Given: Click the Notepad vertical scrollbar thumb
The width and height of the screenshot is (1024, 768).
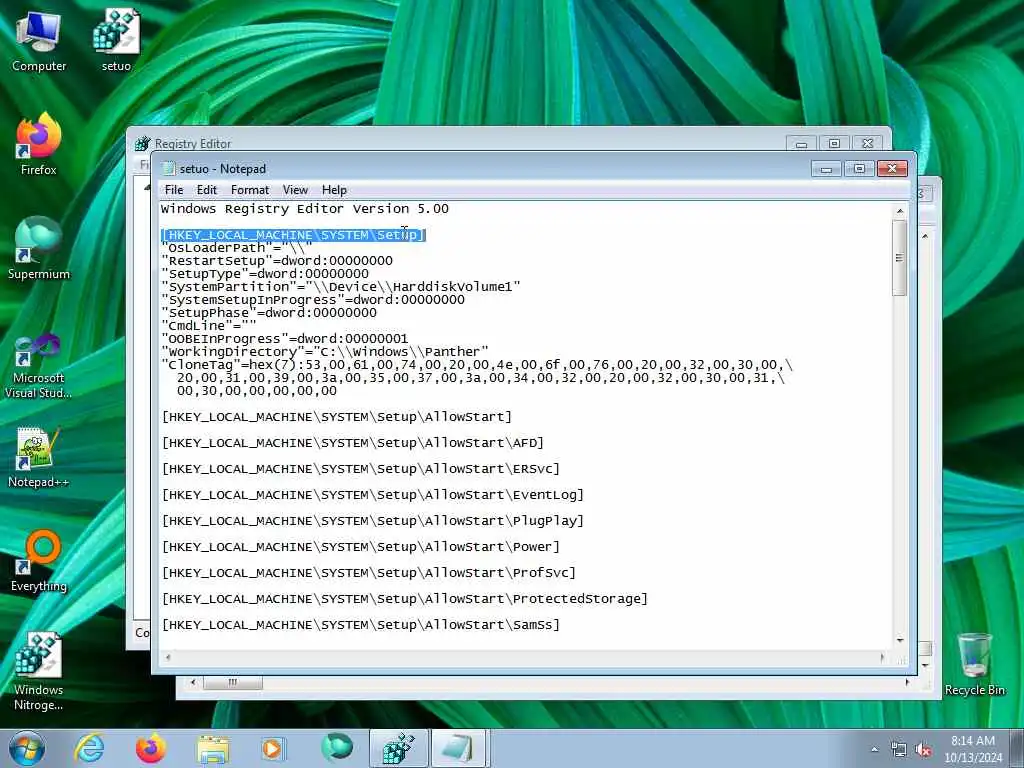Looking at the screenshot, I should click(x=899, y=258).
